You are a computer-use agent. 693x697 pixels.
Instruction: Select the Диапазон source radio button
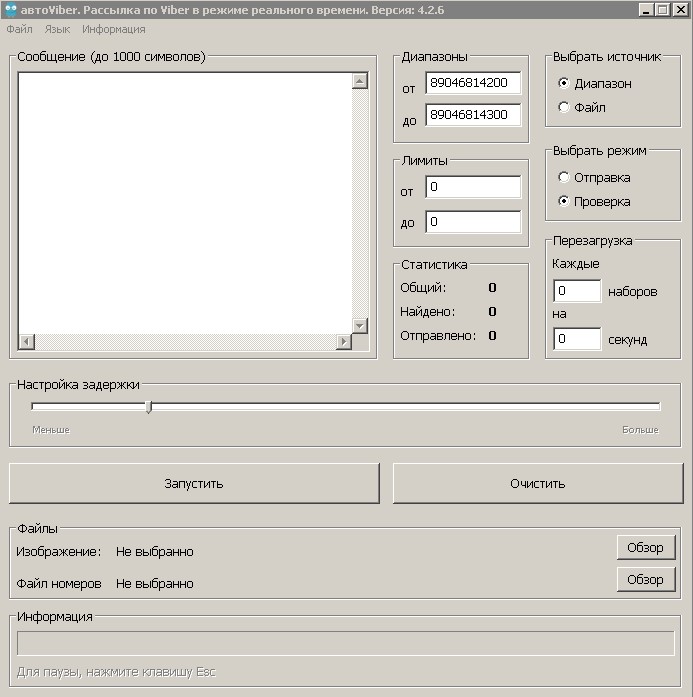point(564,83)
